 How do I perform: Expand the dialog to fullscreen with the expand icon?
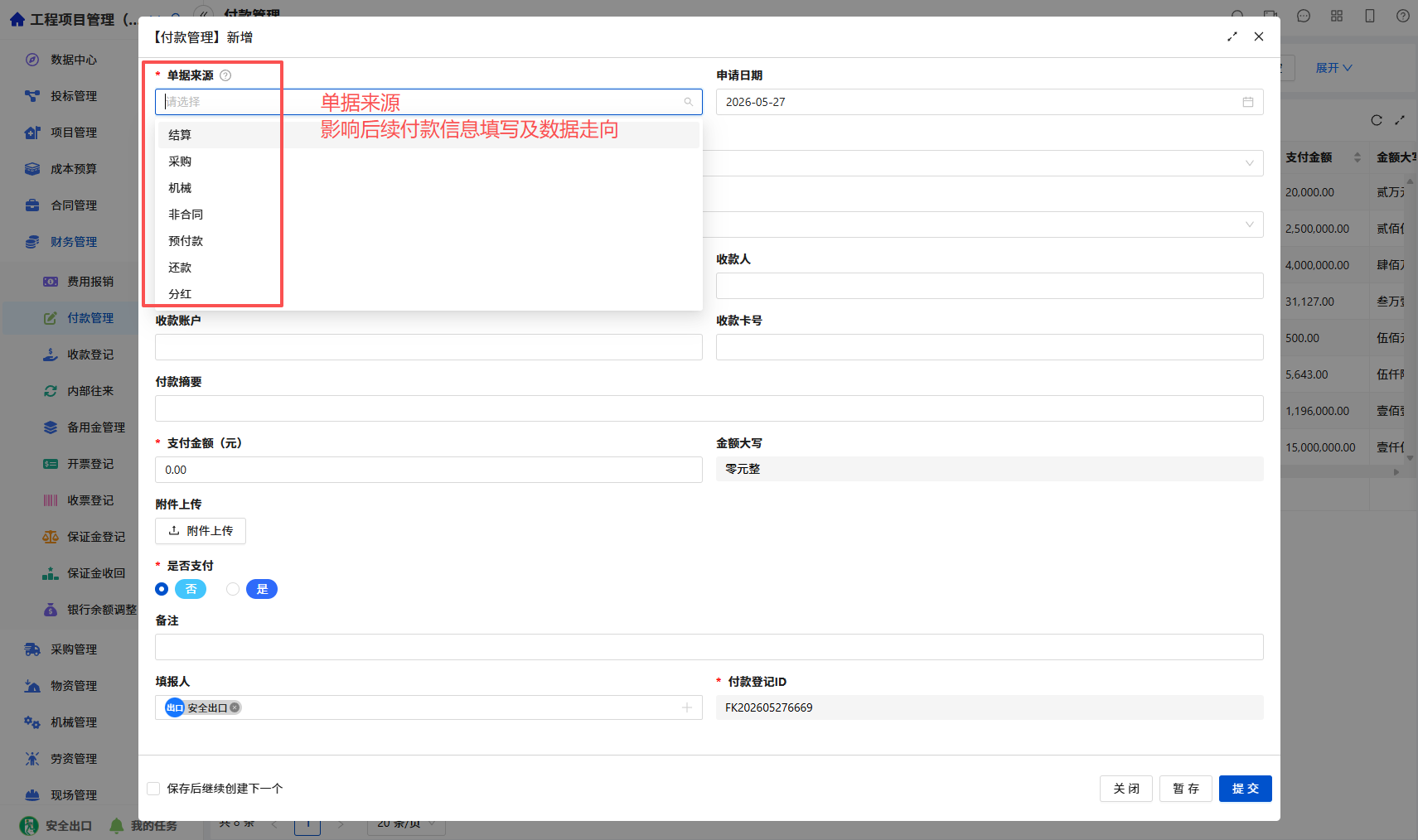click(x=1232, y=36)
